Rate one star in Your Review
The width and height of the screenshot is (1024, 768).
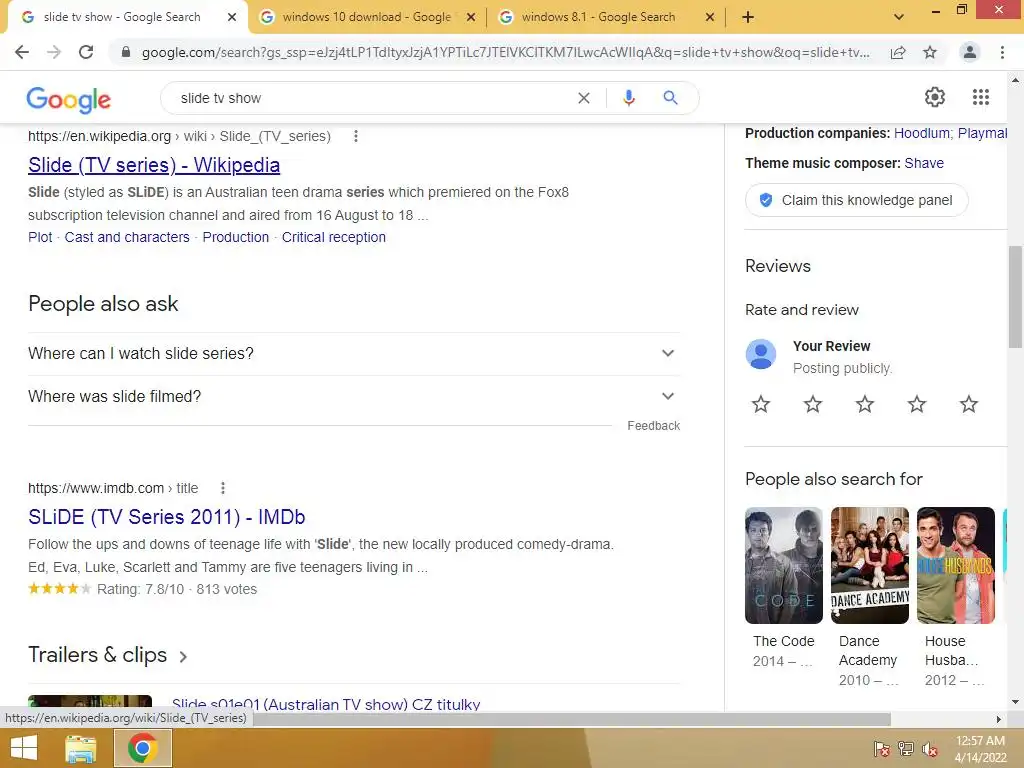pyautogui.click(x=761, y=404)
